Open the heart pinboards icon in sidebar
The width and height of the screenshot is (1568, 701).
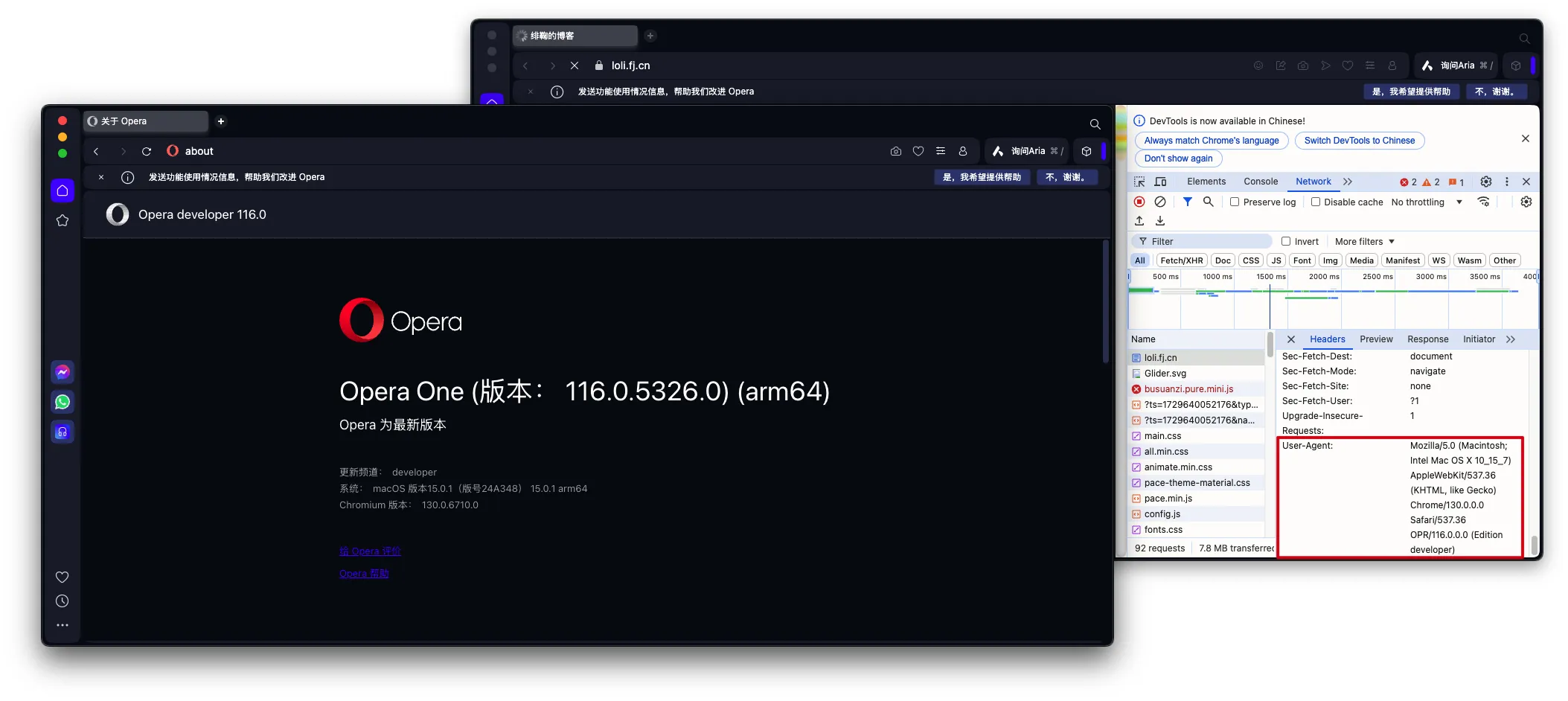pos(63,577)
